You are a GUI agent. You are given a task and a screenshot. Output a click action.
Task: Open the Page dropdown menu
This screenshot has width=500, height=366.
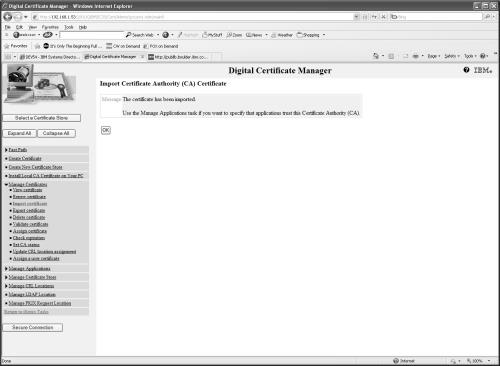pos(434,56)
